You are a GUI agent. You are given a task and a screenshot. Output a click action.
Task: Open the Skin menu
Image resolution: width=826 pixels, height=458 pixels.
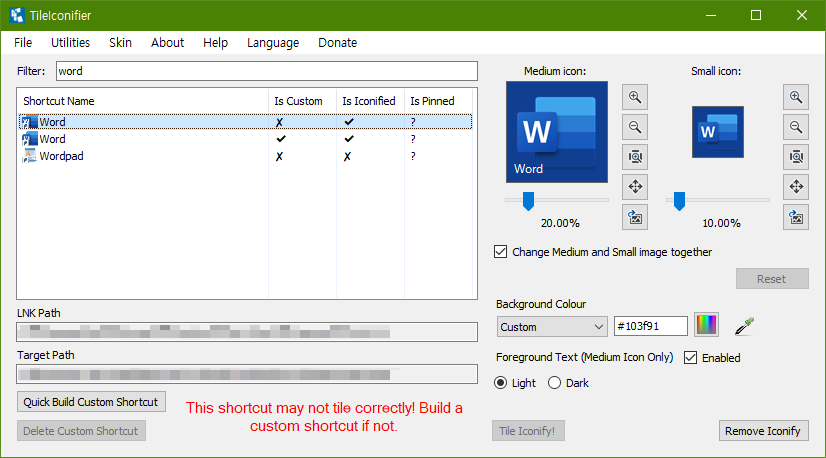120,43
